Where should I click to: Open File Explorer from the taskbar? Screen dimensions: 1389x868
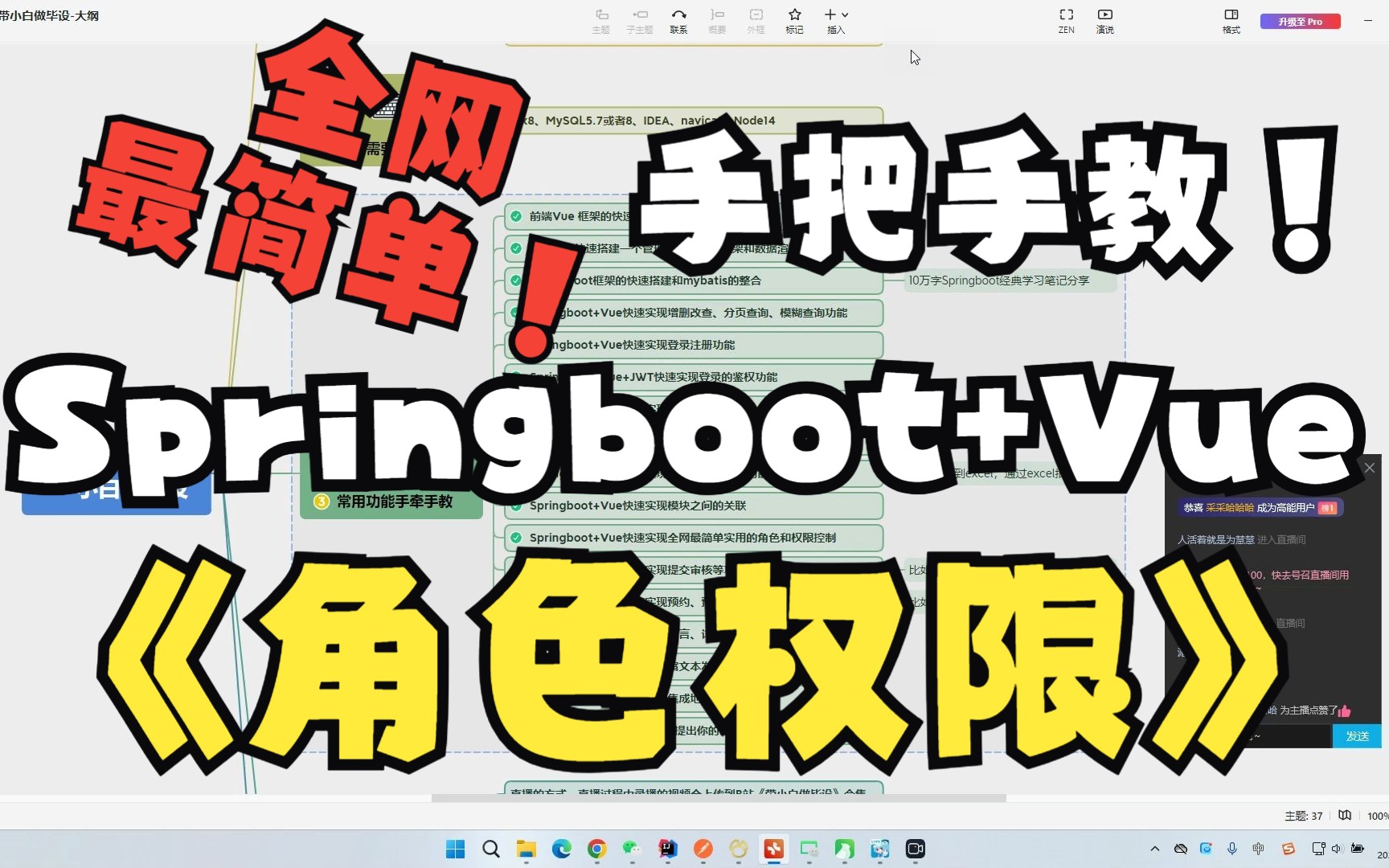[x=527, y=849]
